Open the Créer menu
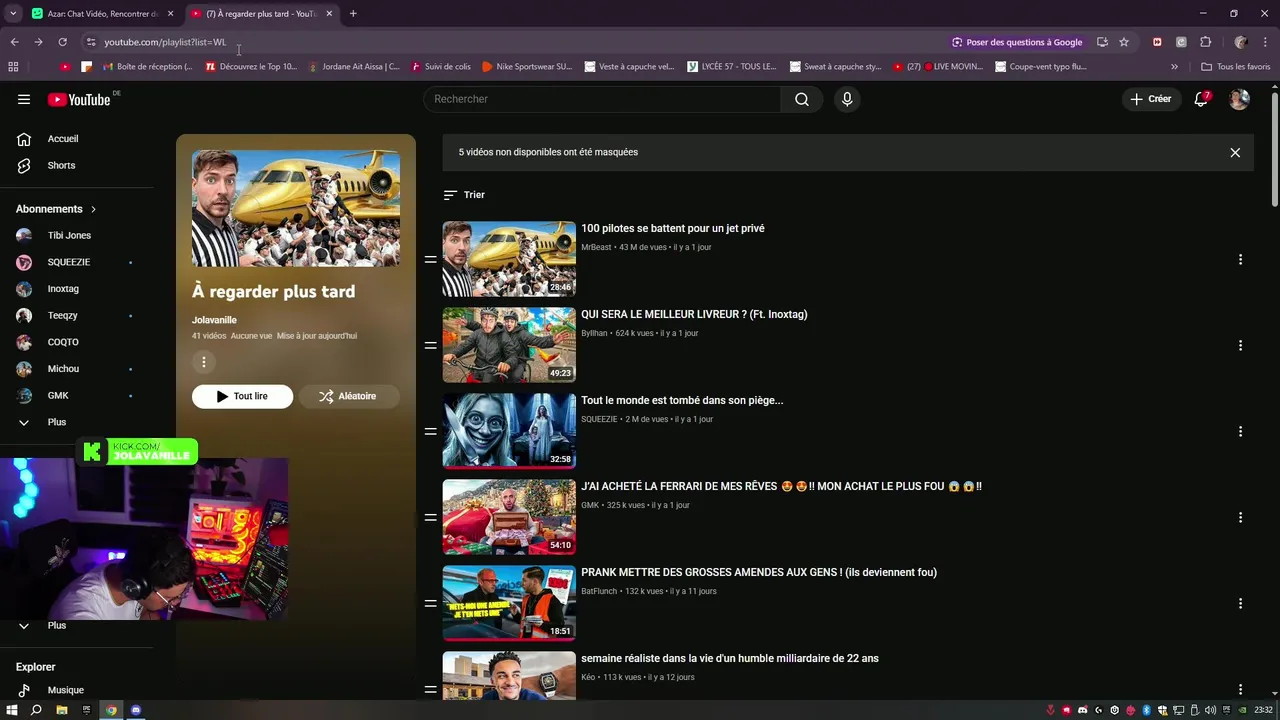1280x720 pixels. click(x=1151, y=99)
